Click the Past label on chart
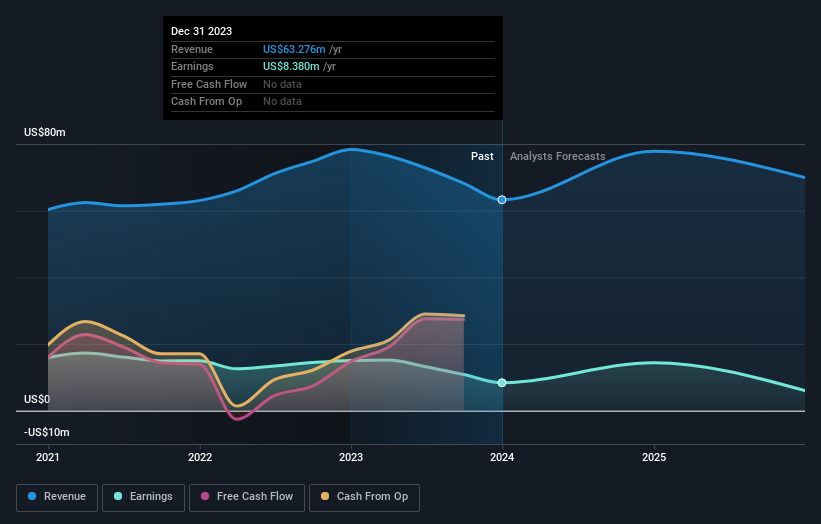 tap(482, 157)
